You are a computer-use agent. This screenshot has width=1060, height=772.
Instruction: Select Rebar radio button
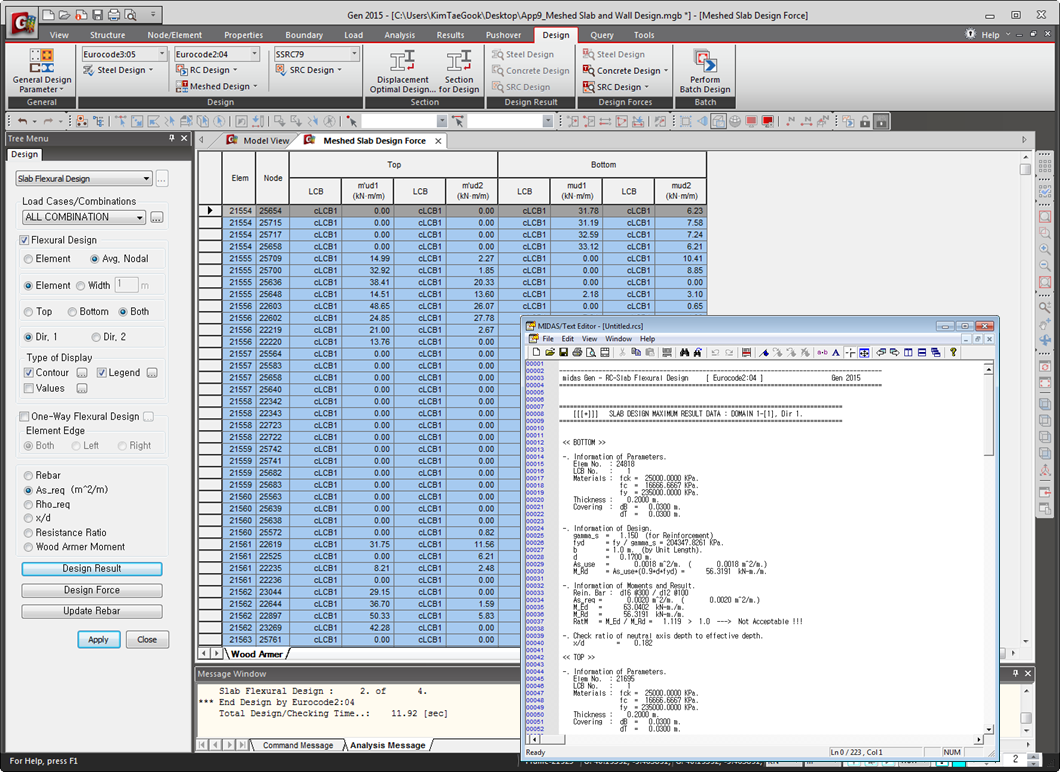28,475
